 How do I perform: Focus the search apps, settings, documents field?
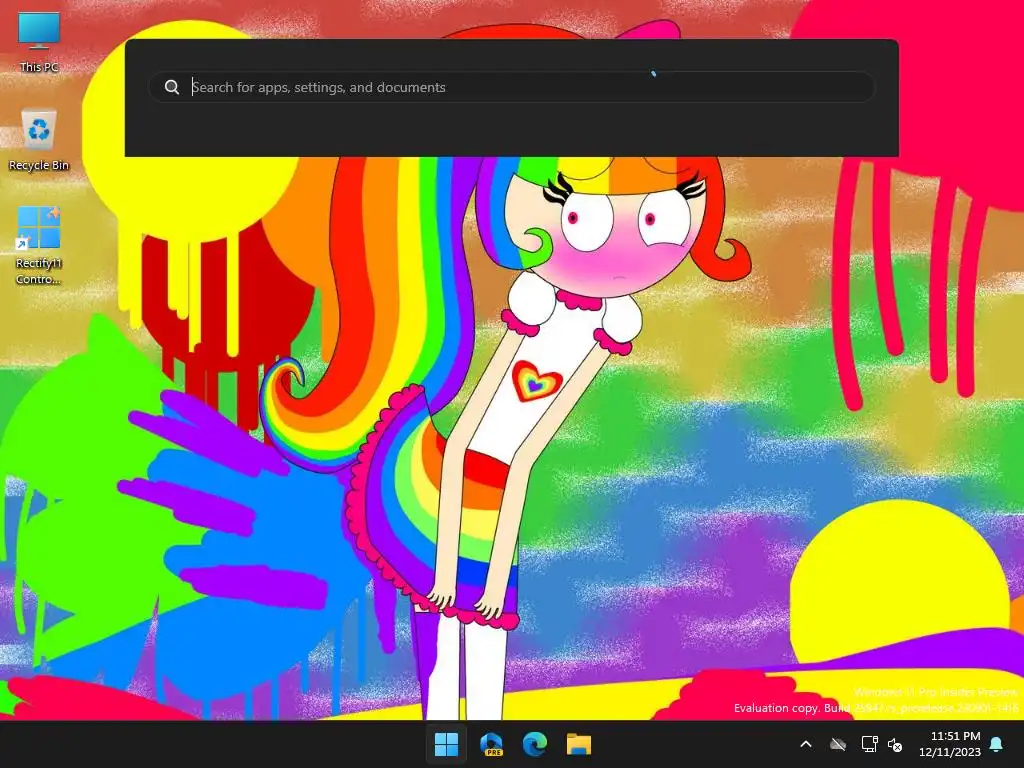coord(511,87)
